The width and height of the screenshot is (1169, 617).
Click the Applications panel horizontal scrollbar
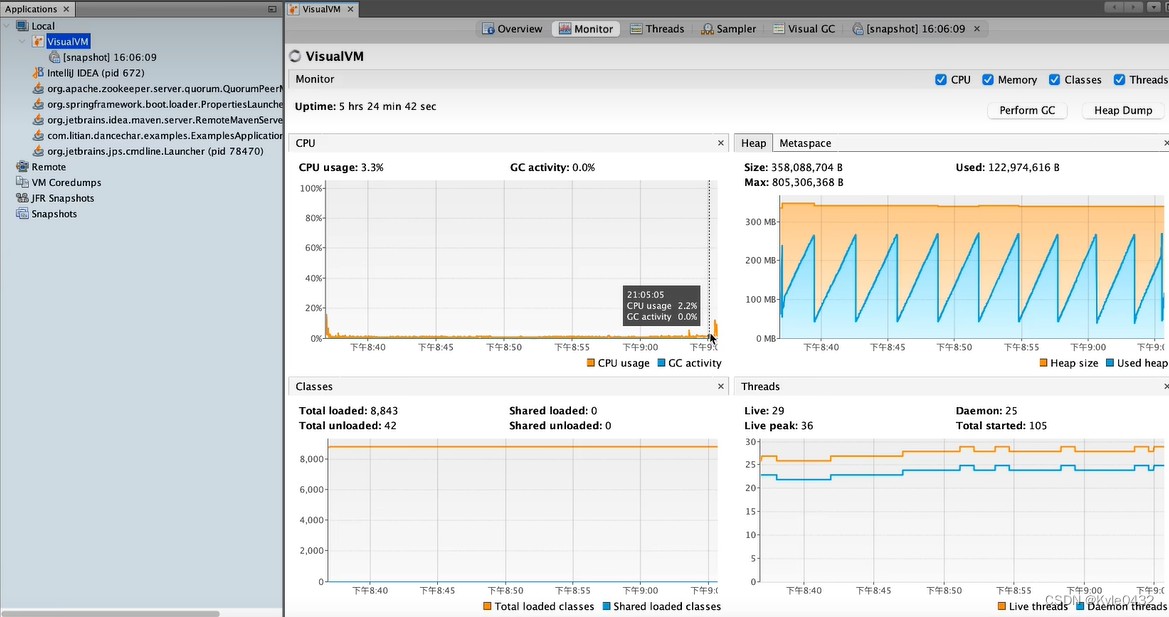coord(110,614)
